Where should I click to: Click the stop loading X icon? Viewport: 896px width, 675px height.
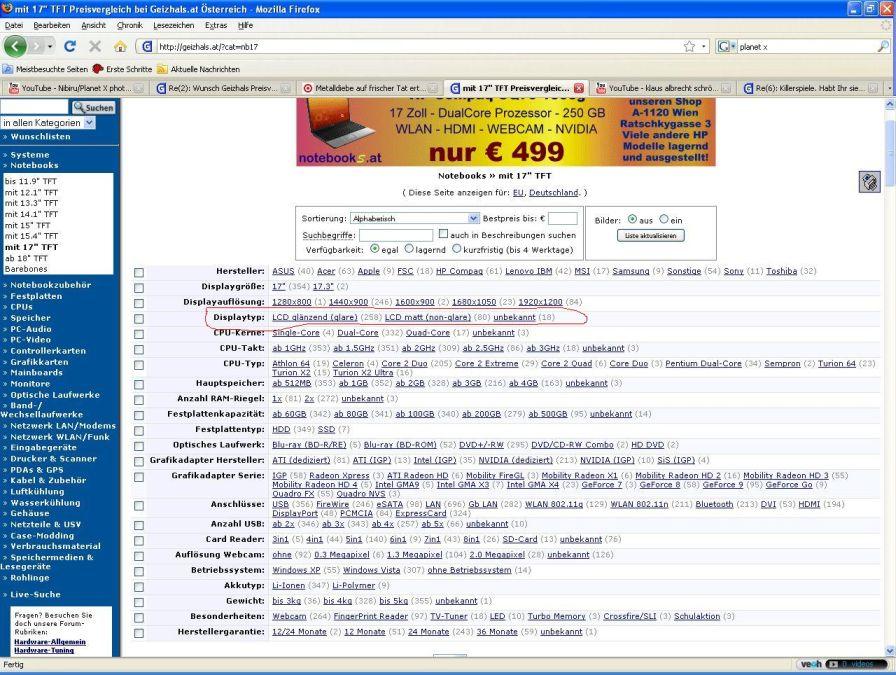pos(95,46)
